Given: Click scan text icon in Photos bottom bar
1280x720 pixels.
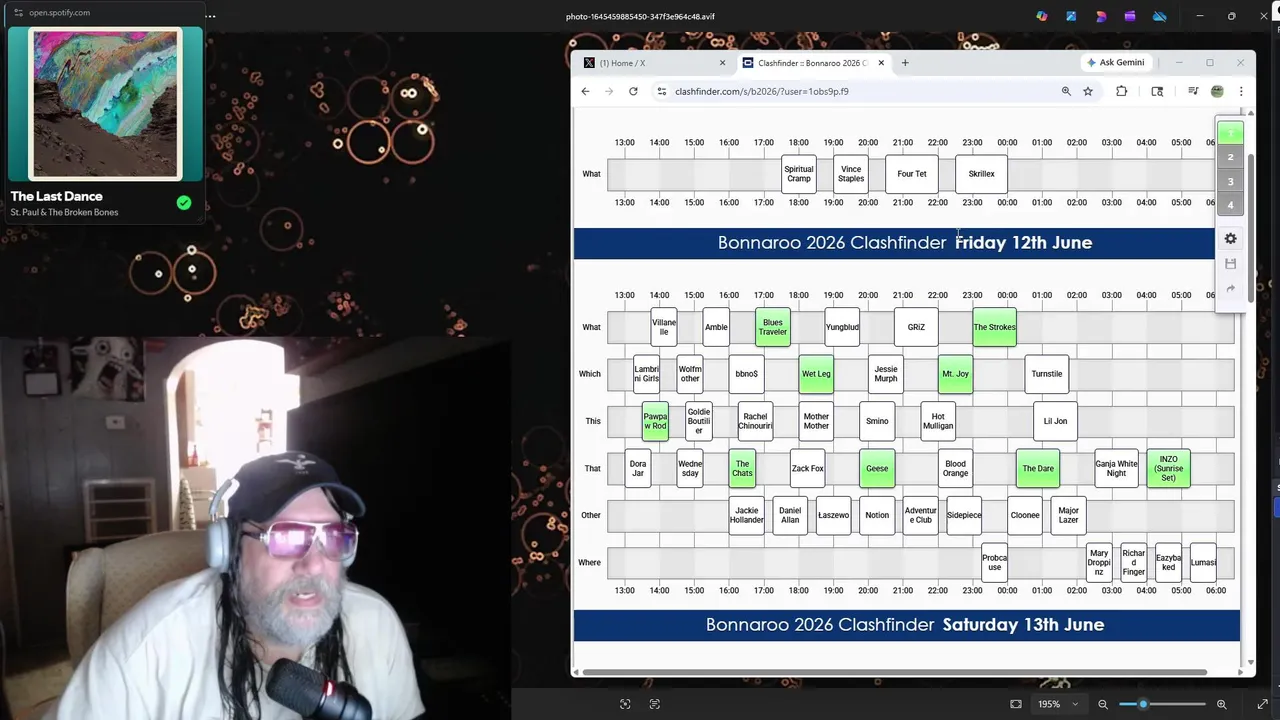Looking at the screenshot, I should [x=655, y=704].
